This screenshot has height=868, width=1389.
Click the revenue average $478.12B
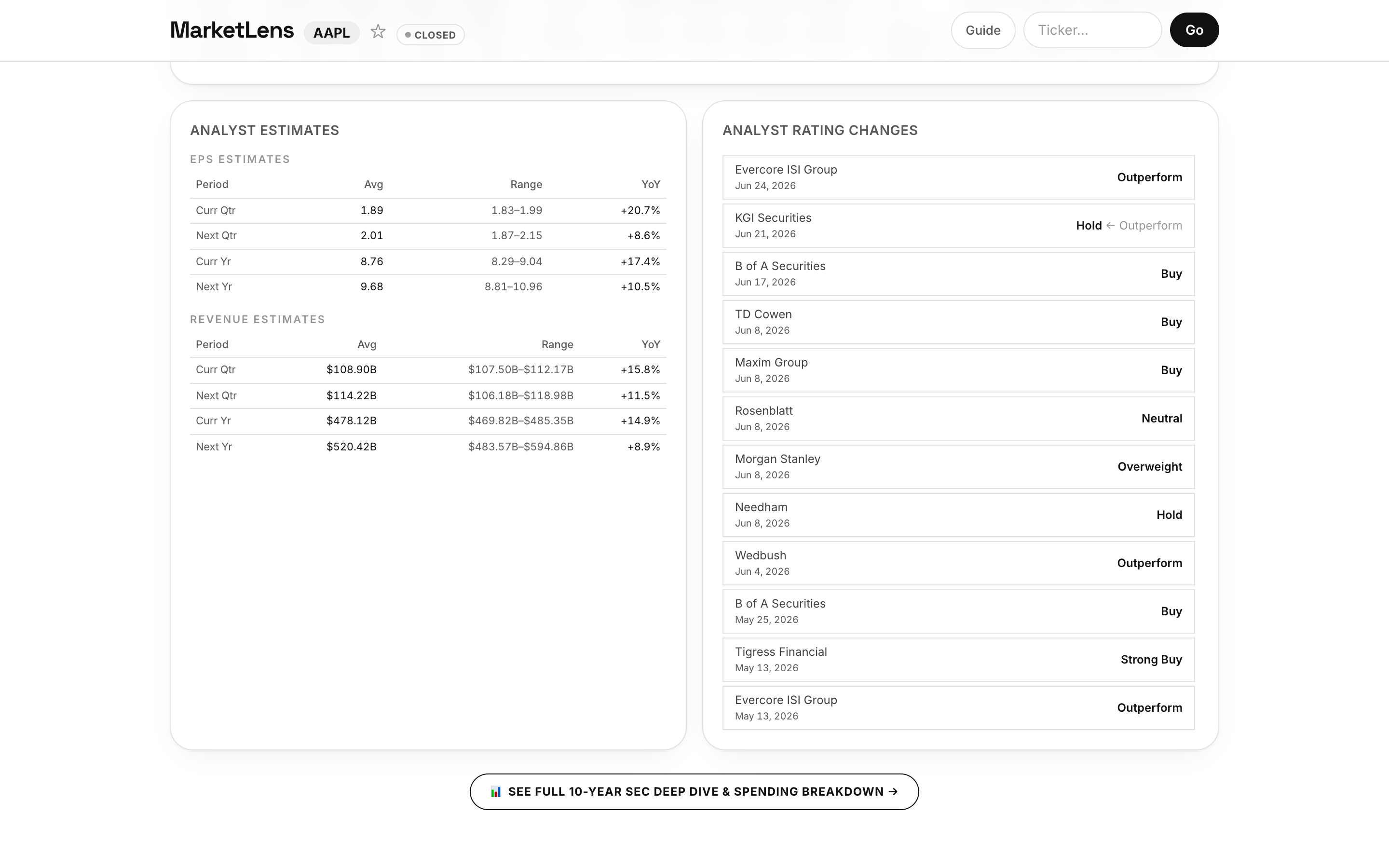(351, 421)
